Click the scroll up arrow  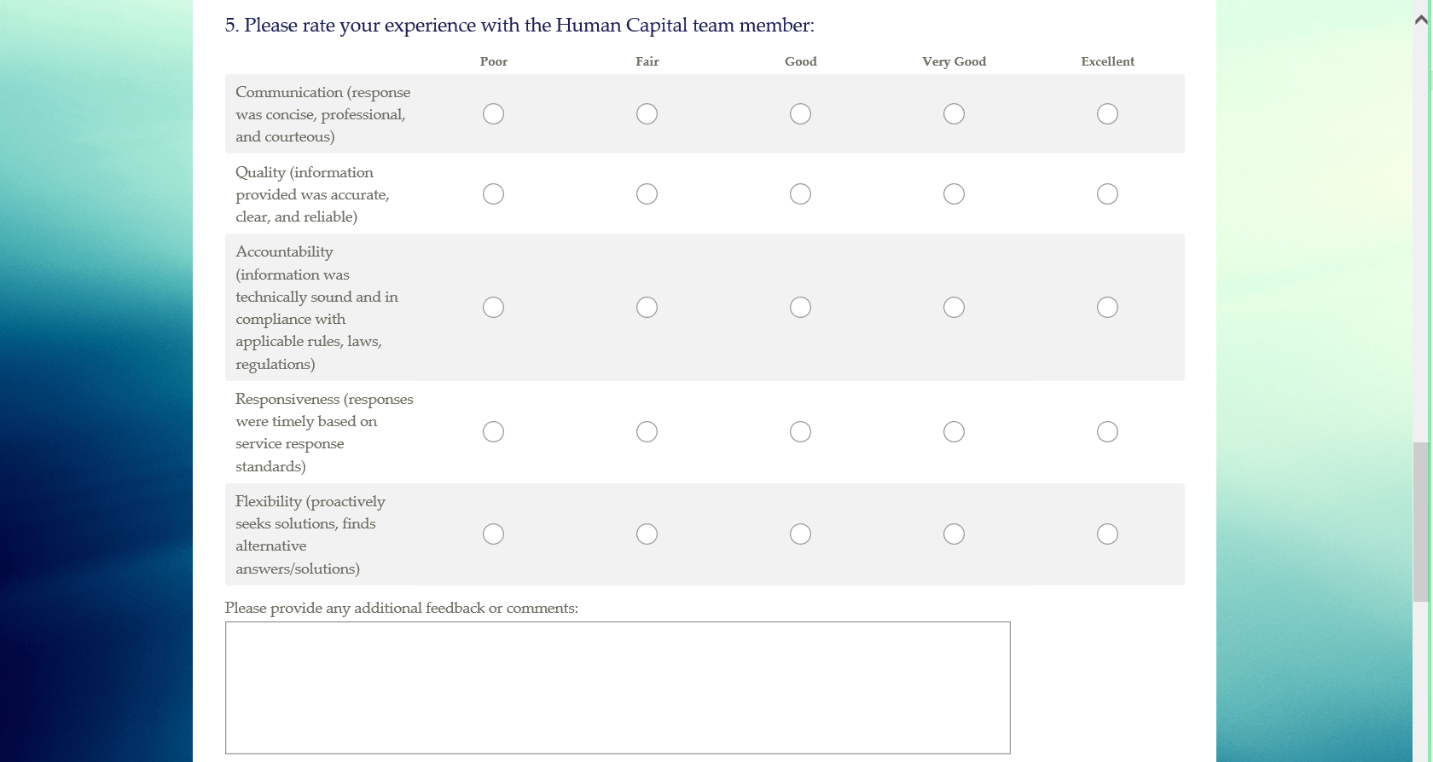pos(1422,19)
